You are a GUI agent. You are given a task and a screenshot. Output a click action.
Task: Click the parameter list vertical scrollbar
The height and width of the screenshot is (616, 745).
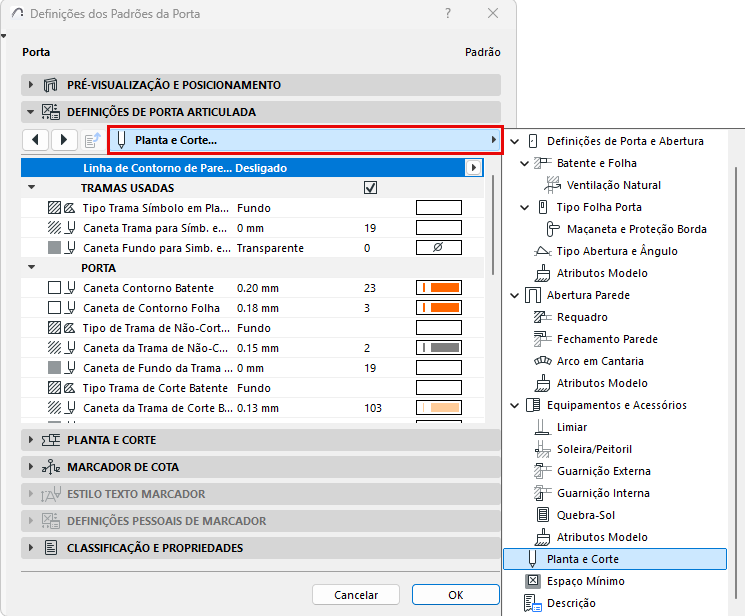493,224
